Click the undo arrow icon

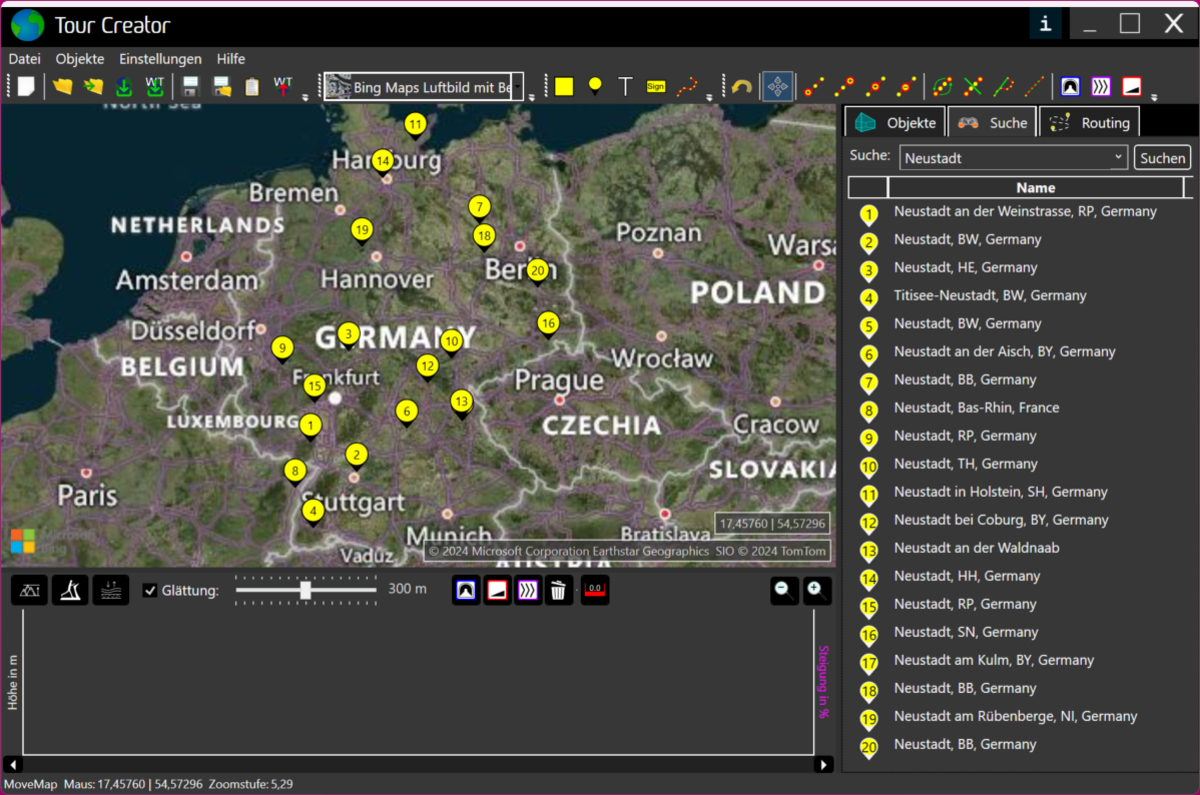pyautogui.click(x=741, y=87)
